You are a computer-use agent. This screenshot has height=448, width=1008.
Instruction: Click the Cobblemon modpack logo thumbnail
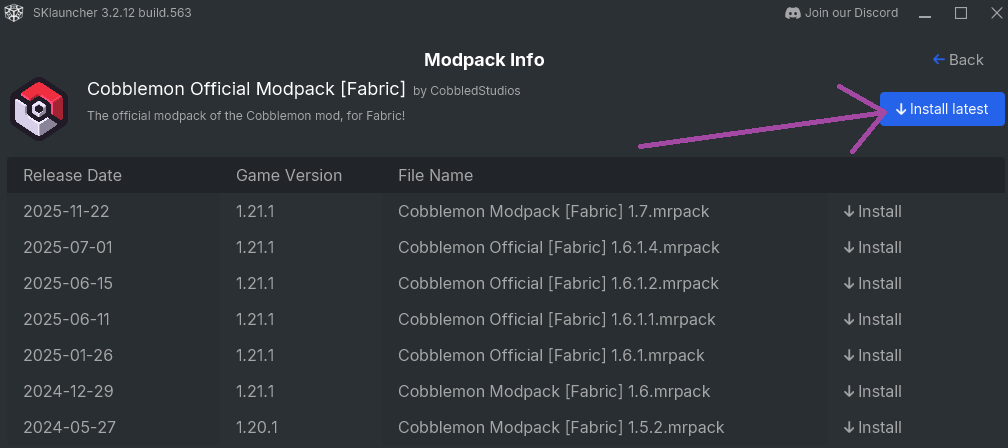pos(38,110)
